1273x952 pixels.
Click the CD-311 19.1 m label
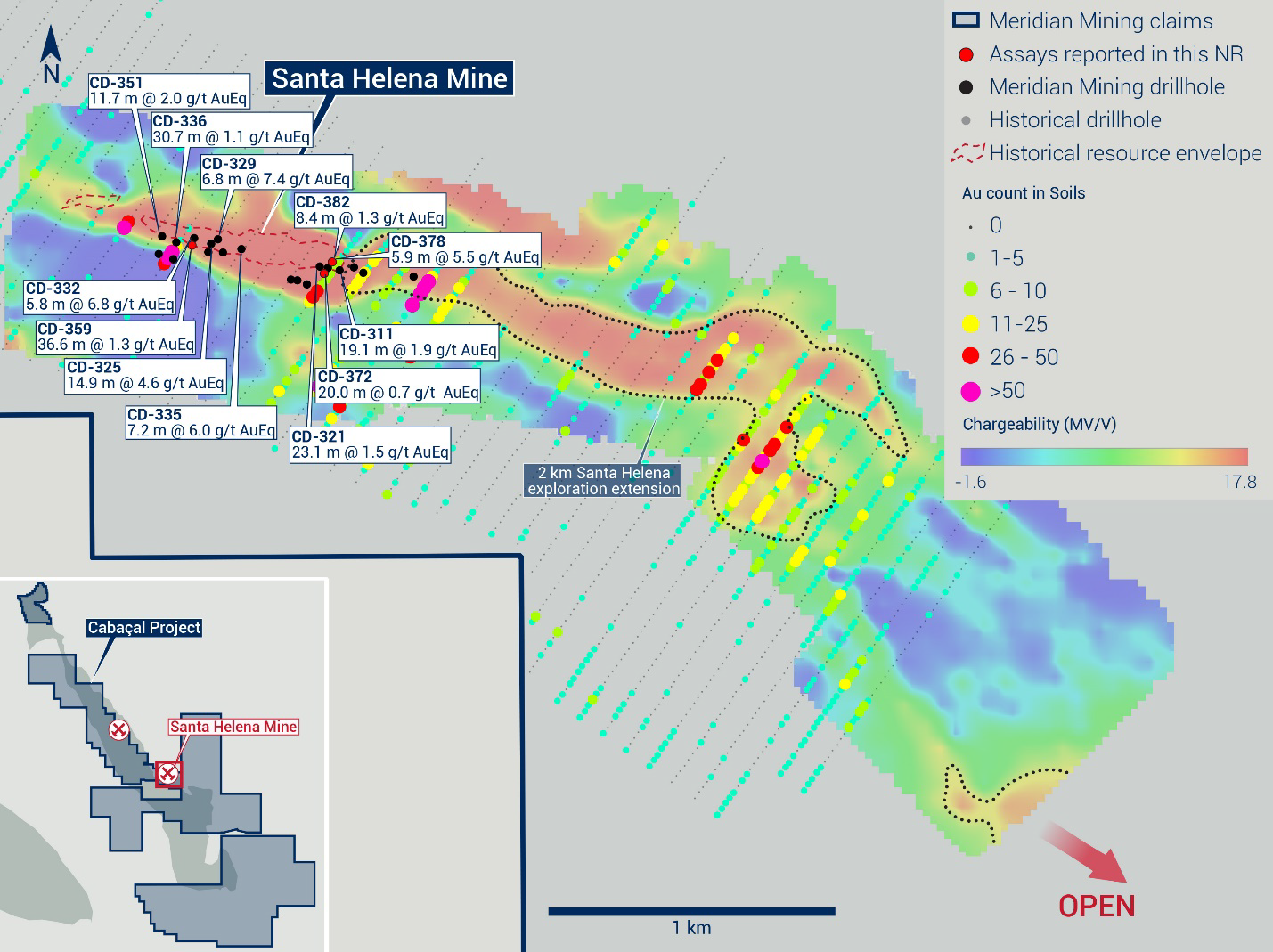tap(418, 342)
